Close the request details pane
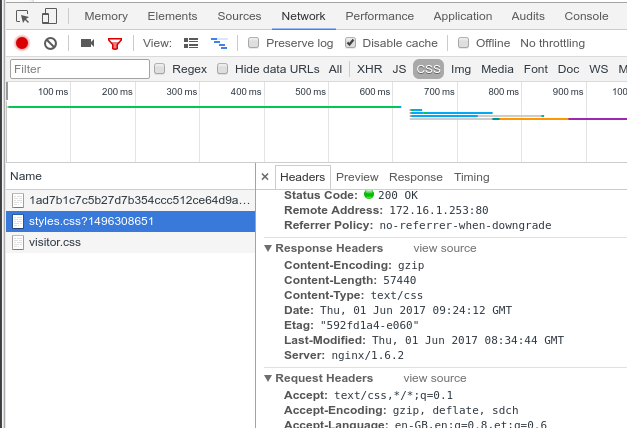627x428 pixels. pyautogui.click(x=265, y=177)
